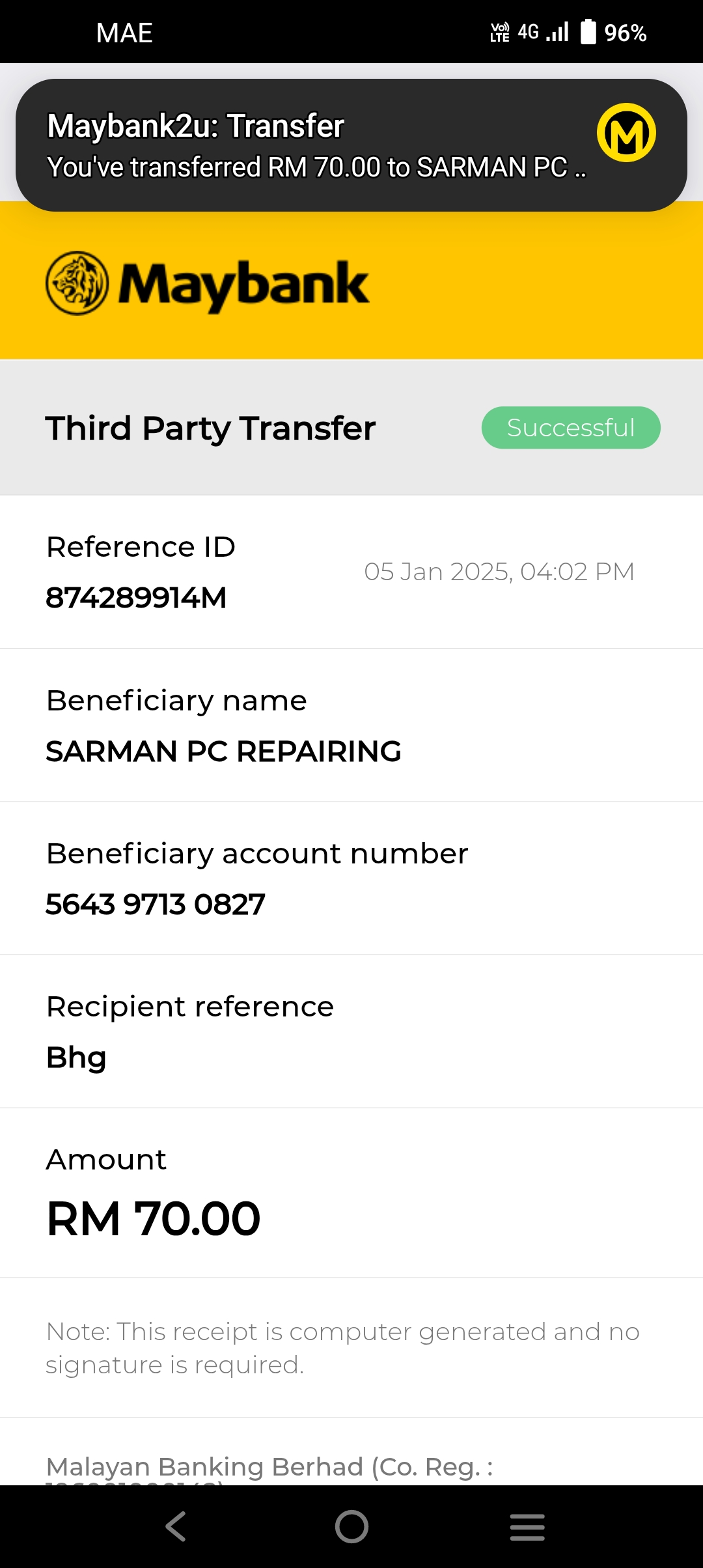Select beneficiary name SARMAN PC REPAIRING
Image resolution: width=703 pixels, height=1568 pixels.
pos(223,751)
